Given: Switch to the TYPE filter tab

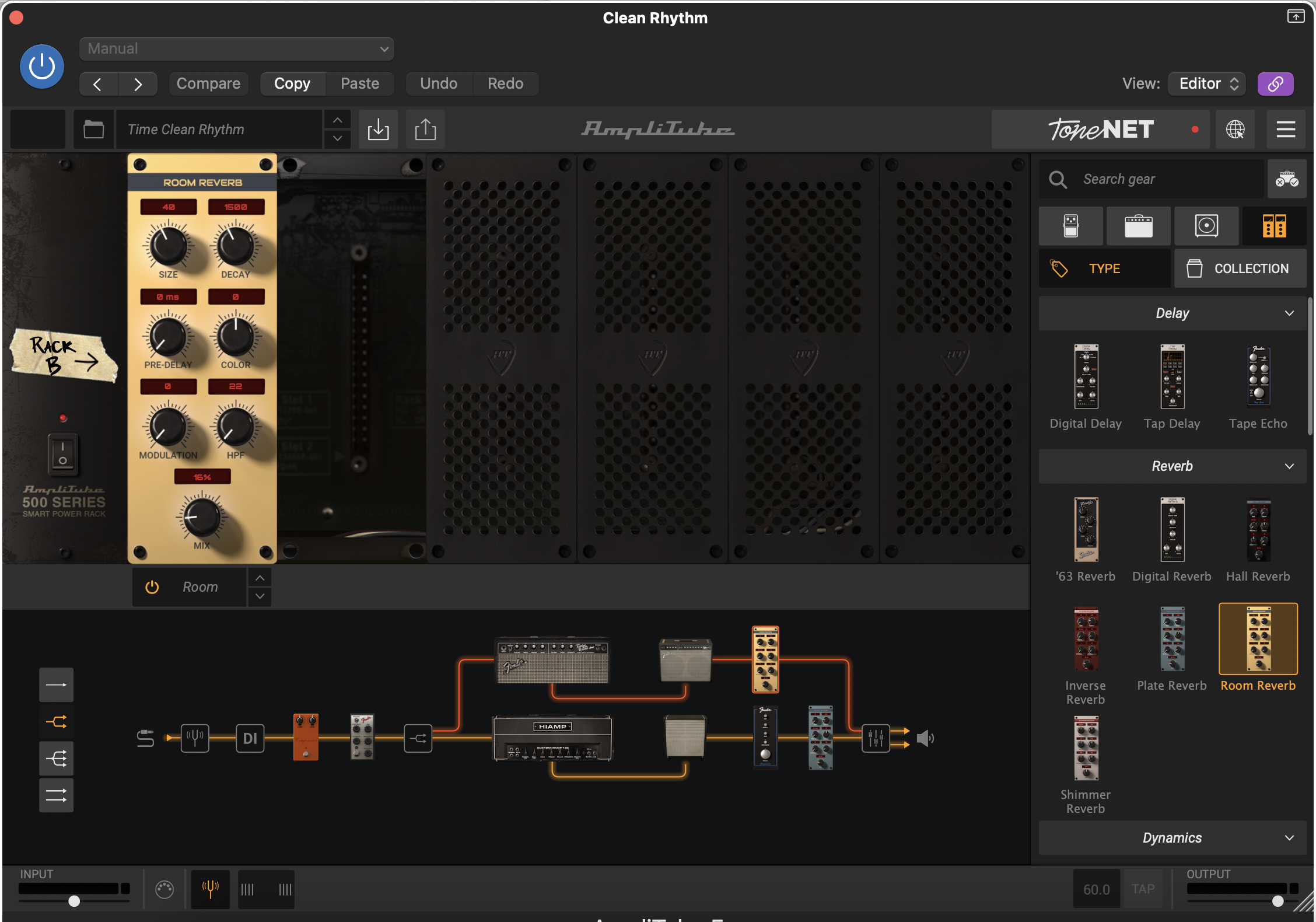Looking at the screenshot, I should pyautogui.click(x=1105, y=268).
